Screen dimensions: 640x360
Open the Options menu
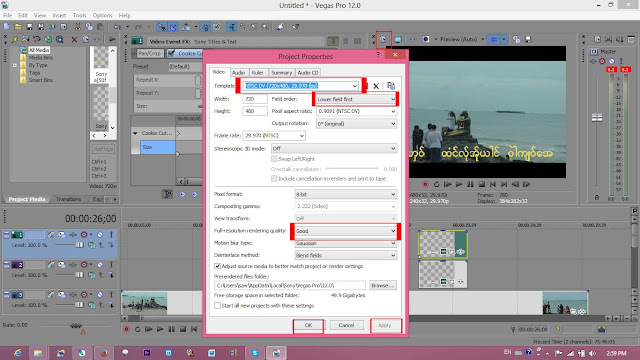point(102,15)
